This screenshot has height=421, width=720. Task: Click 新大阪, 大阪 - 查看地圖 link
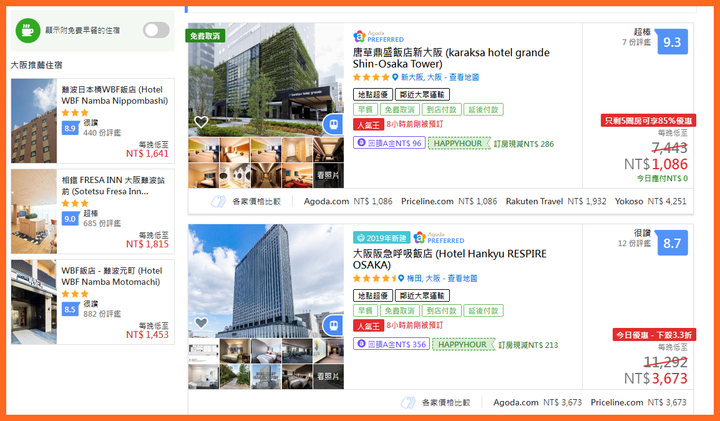tap(439, 77)
